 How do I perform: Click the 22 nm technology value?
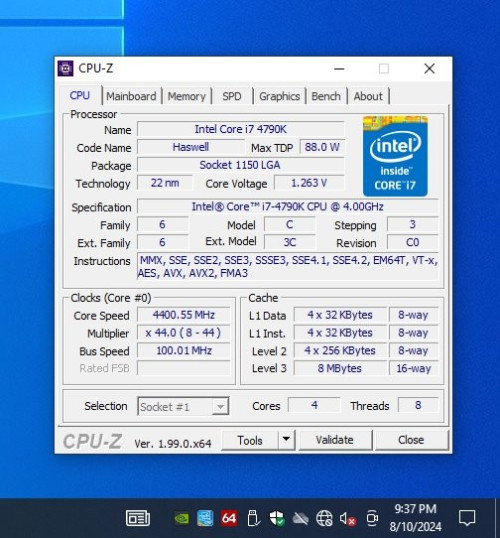[x=165, y=183]
